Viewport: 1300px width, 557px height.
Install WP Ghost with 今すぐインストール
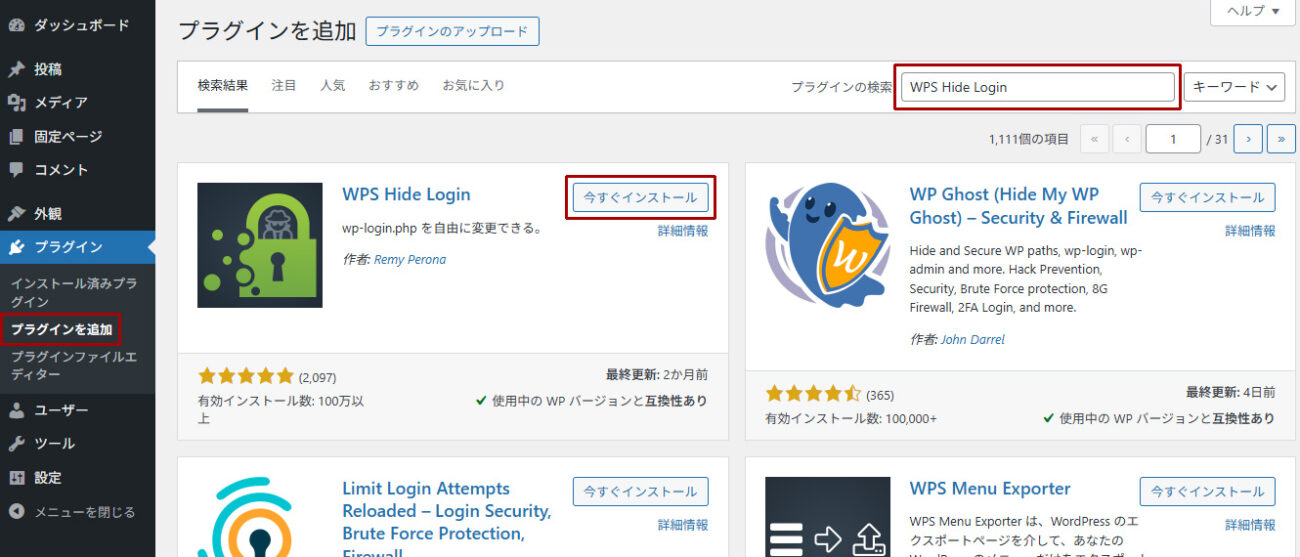[1208, 197]
